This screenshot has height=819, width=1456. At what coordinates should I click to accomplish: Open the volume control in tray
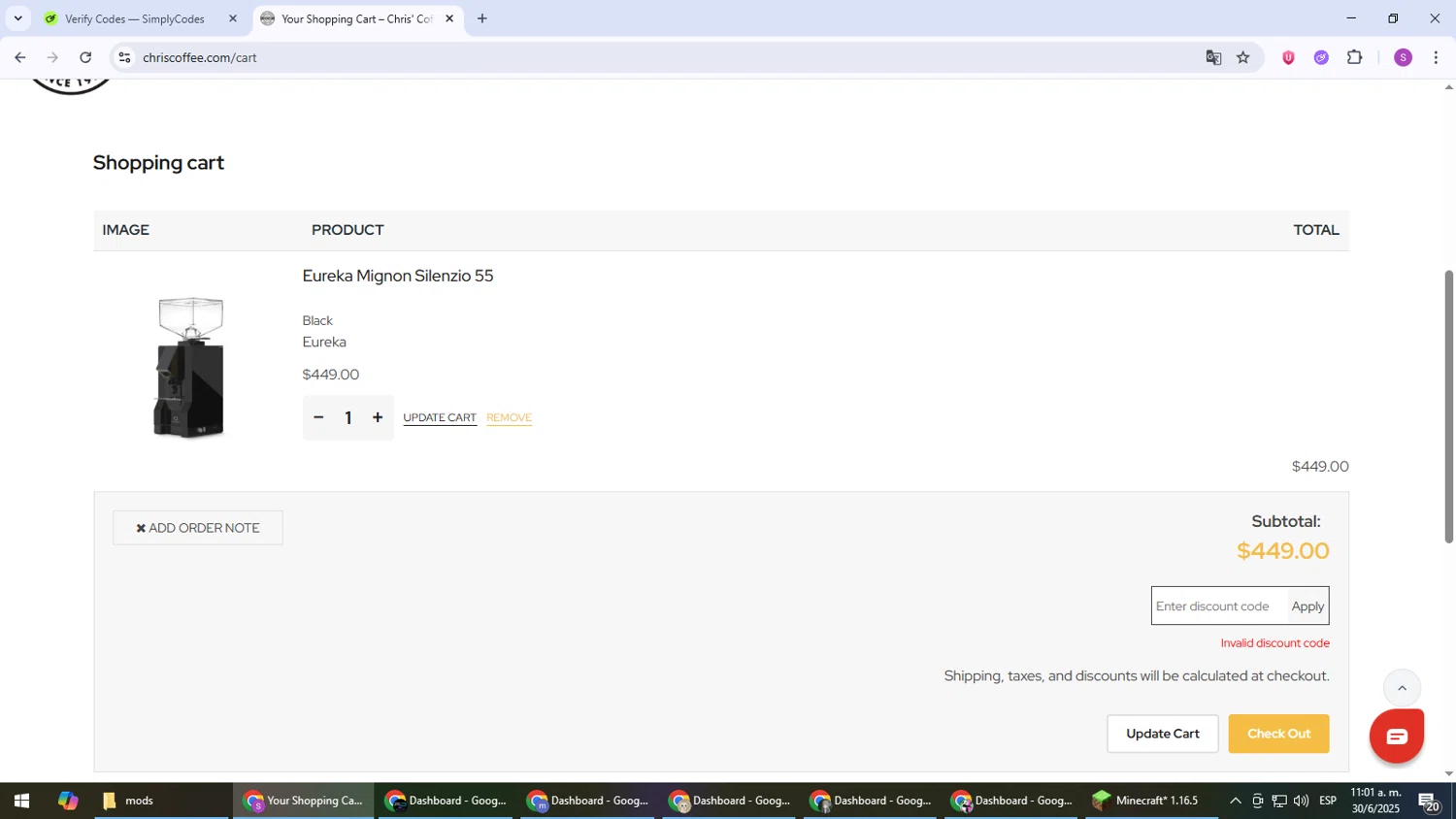1301,801
